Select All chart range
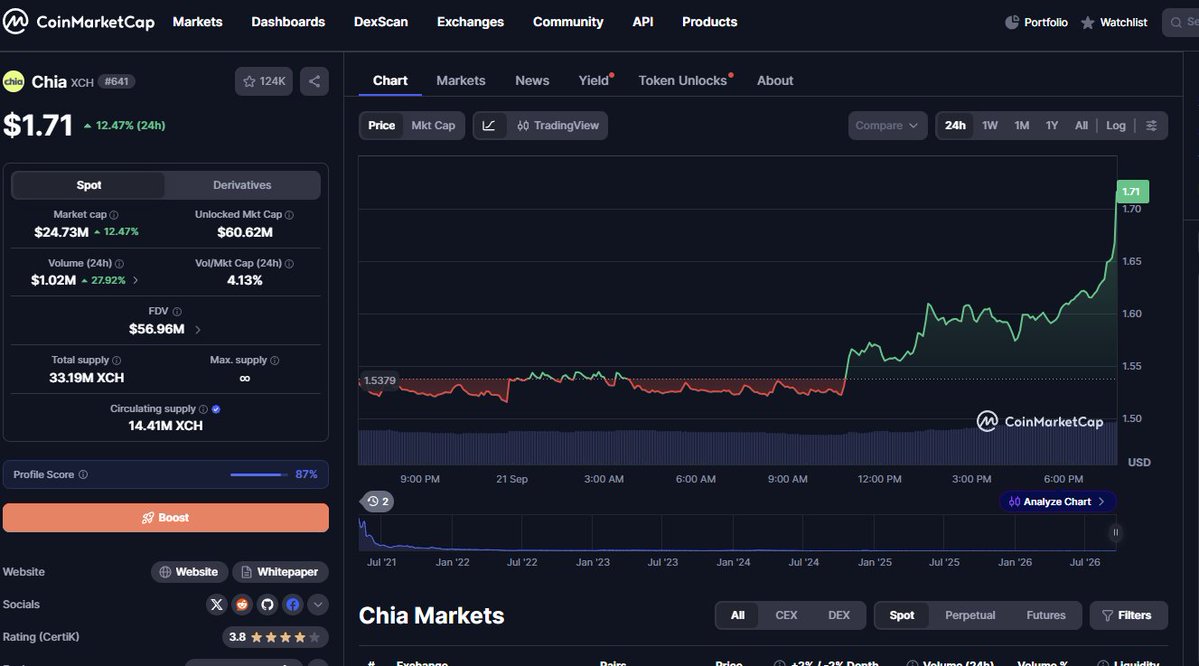The height and width of the screenshot is (666, 1199). pyautogui.click(x=1080, y=125)
